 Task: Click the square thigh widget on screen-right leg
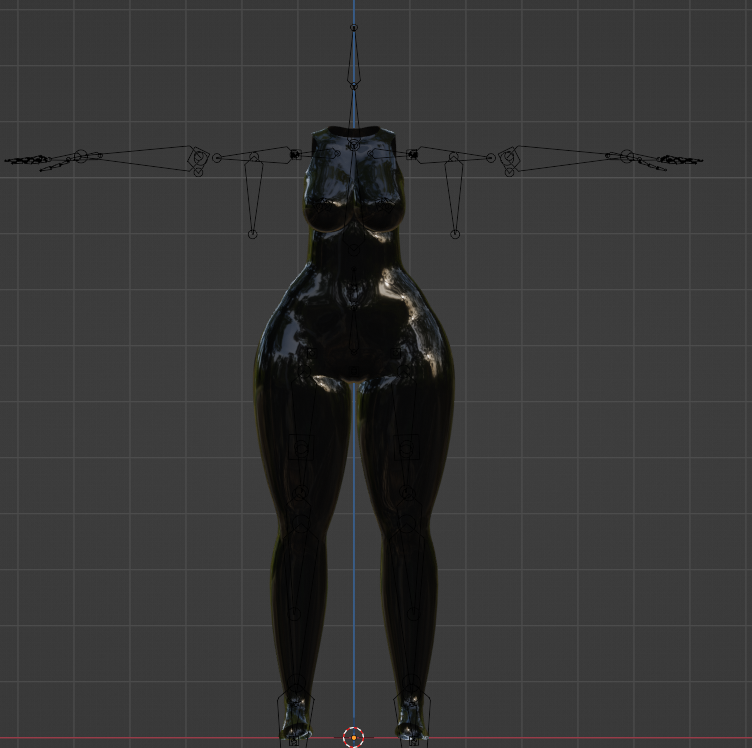406,448
